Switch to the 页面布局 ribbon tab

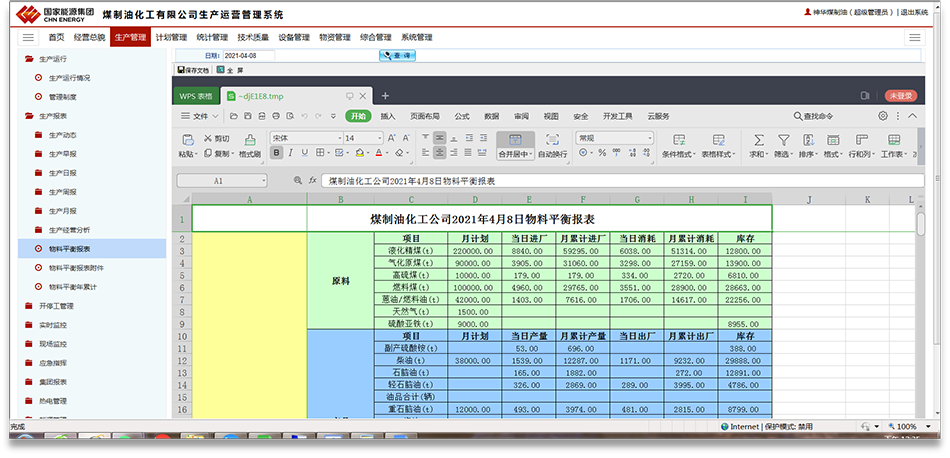coord(425,116)
